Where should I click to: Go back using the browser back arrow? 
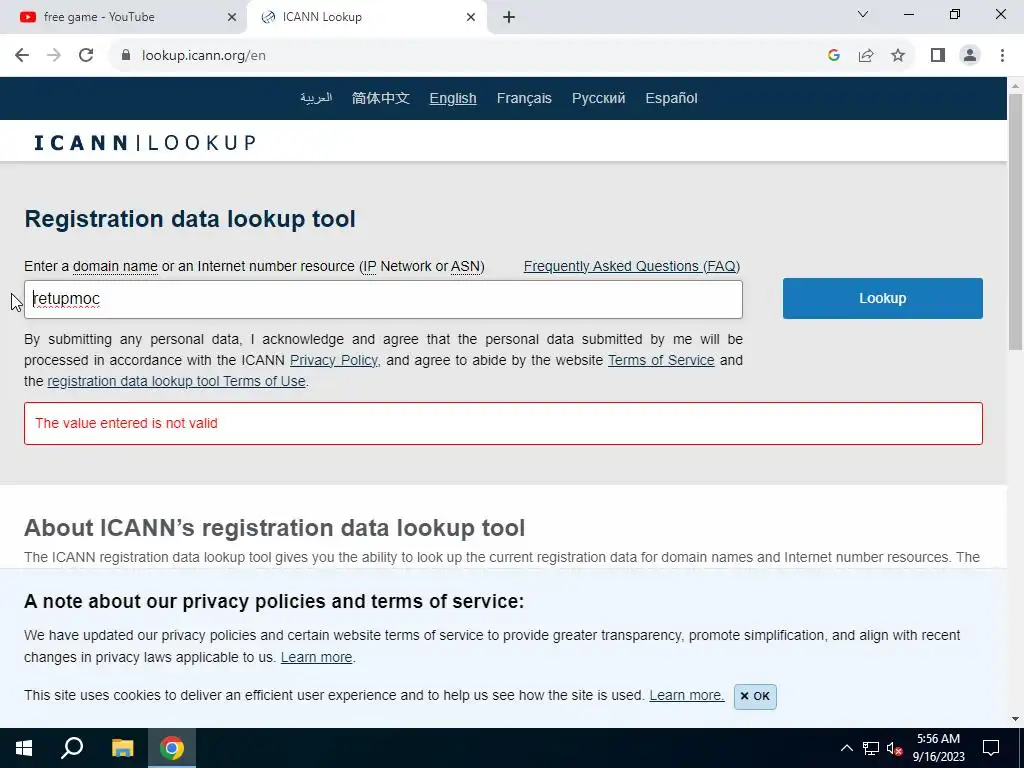tap(22, 56)
